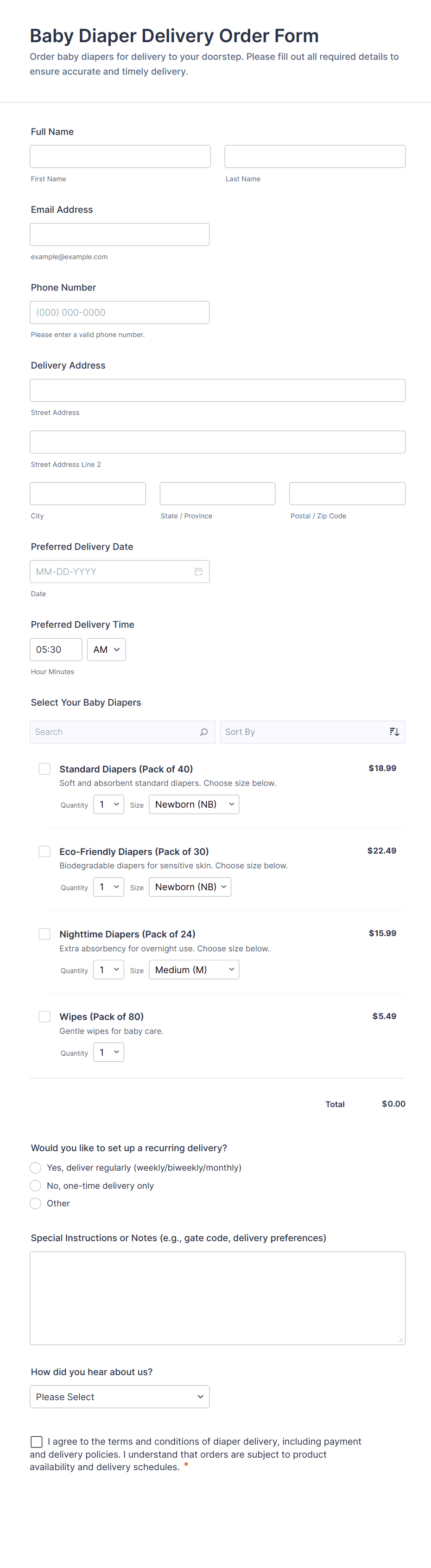This screenshot has height=1568, width=431.
Task: Click the calendar icon in date field
Action: point(198,572)
